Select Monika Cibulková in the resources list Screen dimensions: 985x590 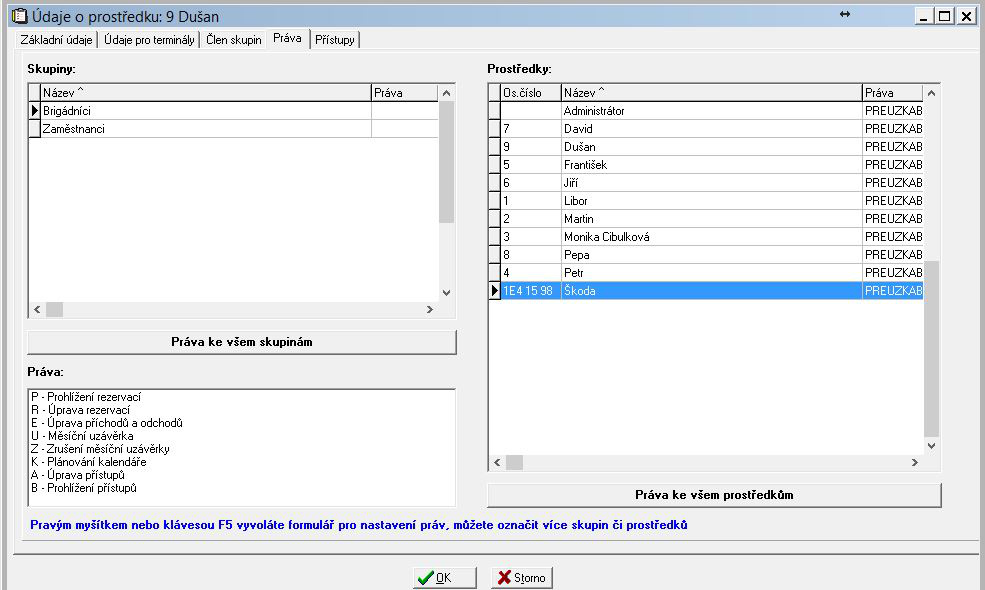point(710,237)
